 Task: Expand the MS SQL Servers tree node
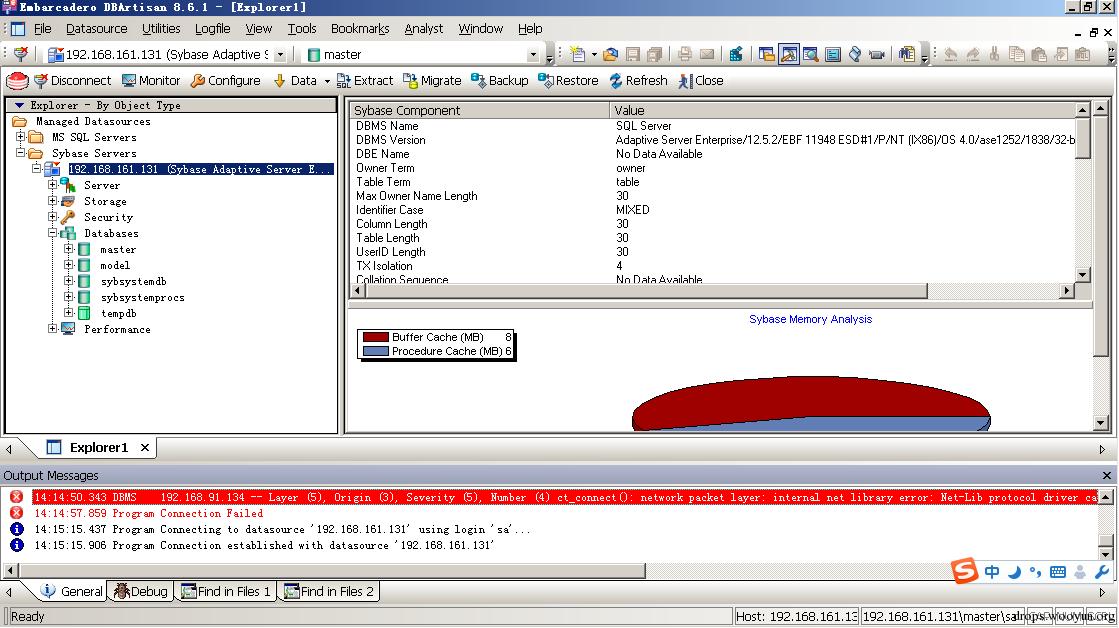tap(20, 137)
